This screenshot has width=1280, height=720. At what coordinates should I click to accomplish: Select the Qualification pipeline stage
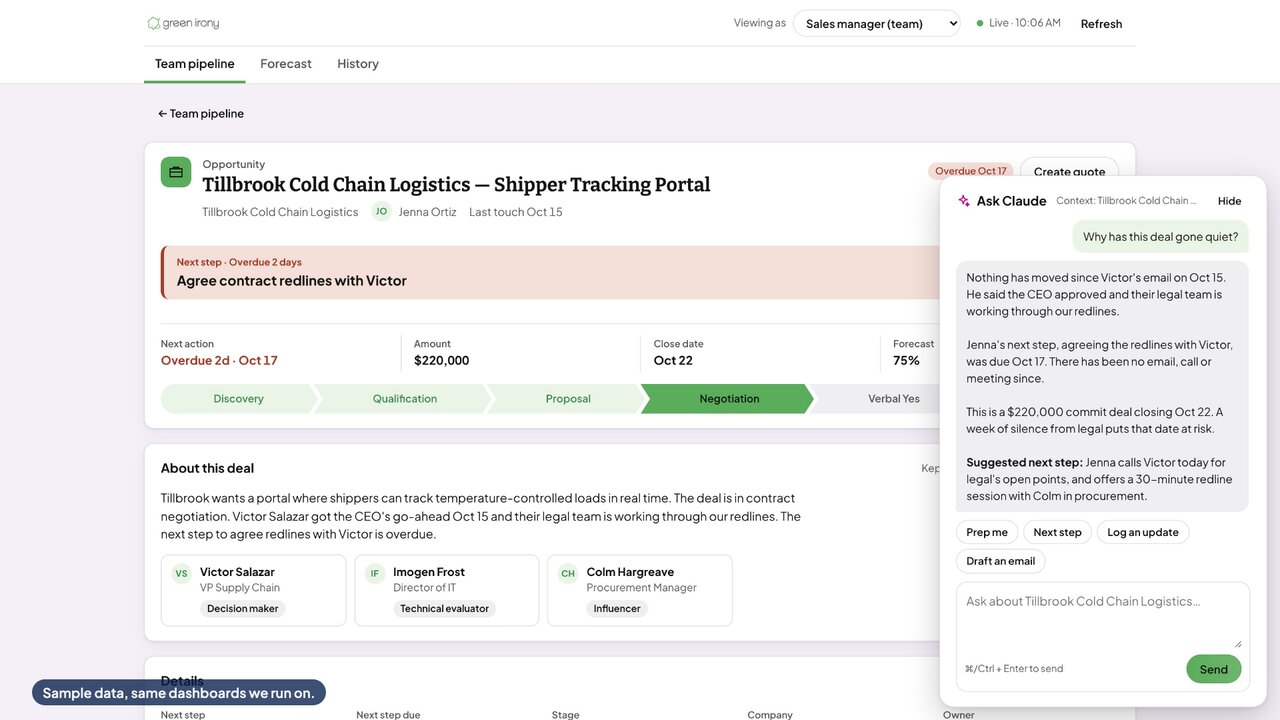tap(405, 398)
